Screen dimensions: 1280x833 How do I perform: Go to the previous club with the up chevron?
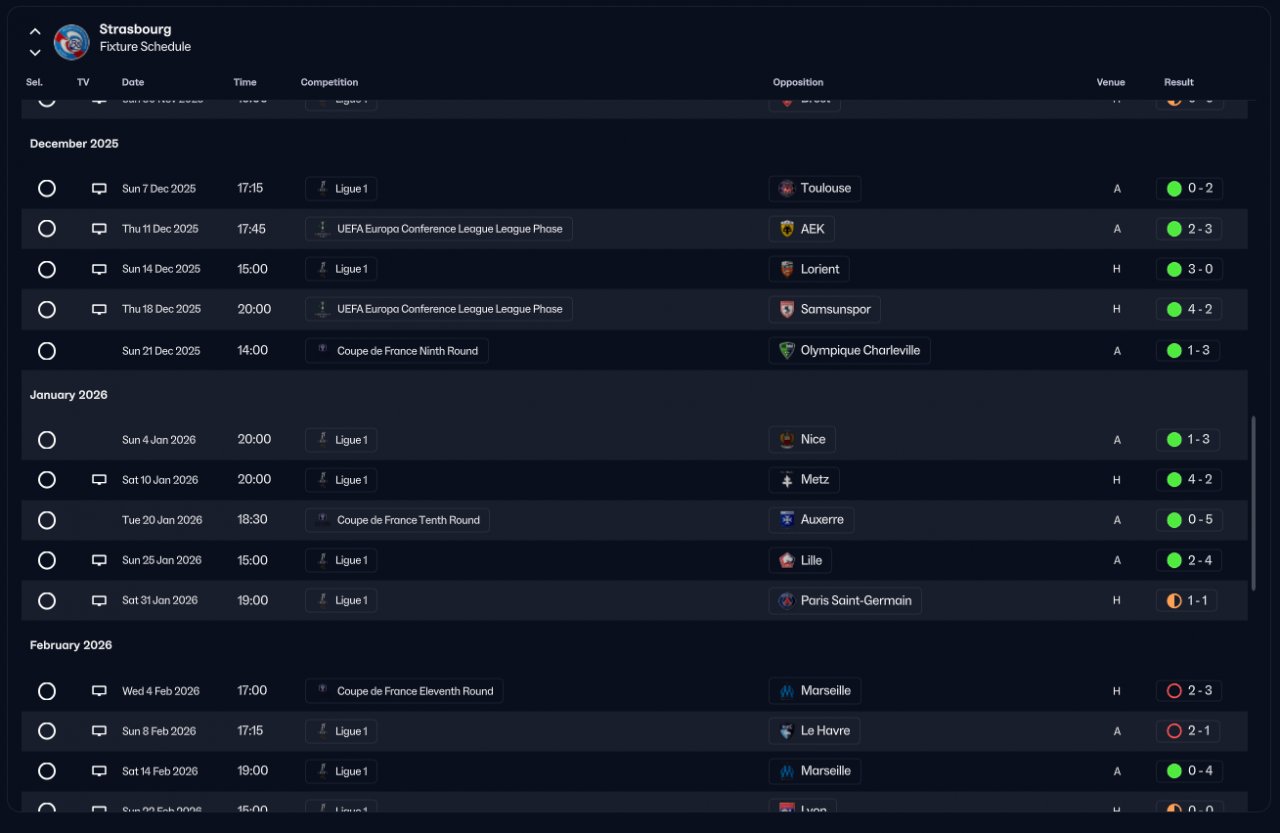pos(35,32)
